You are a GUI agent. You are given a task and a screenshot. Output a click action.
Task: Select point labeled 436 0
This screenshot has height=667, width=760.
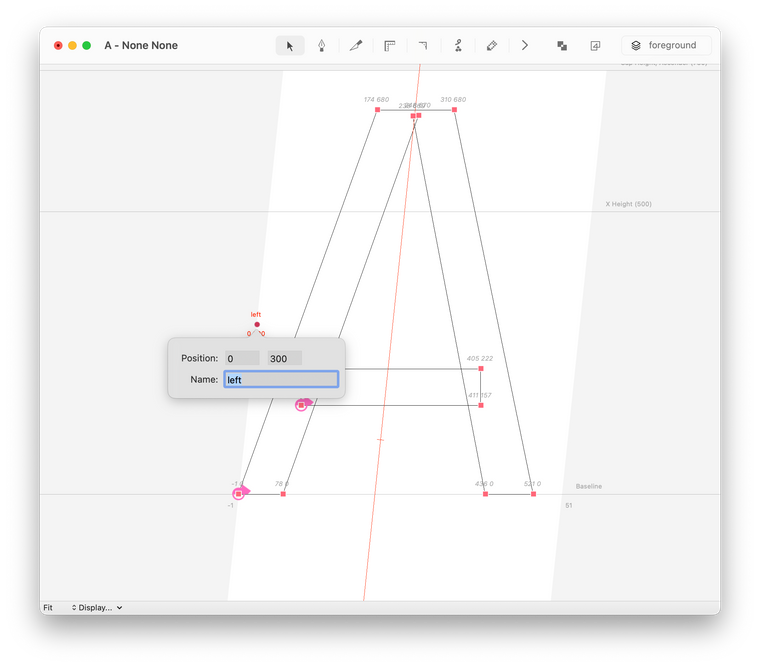point(485,494)
